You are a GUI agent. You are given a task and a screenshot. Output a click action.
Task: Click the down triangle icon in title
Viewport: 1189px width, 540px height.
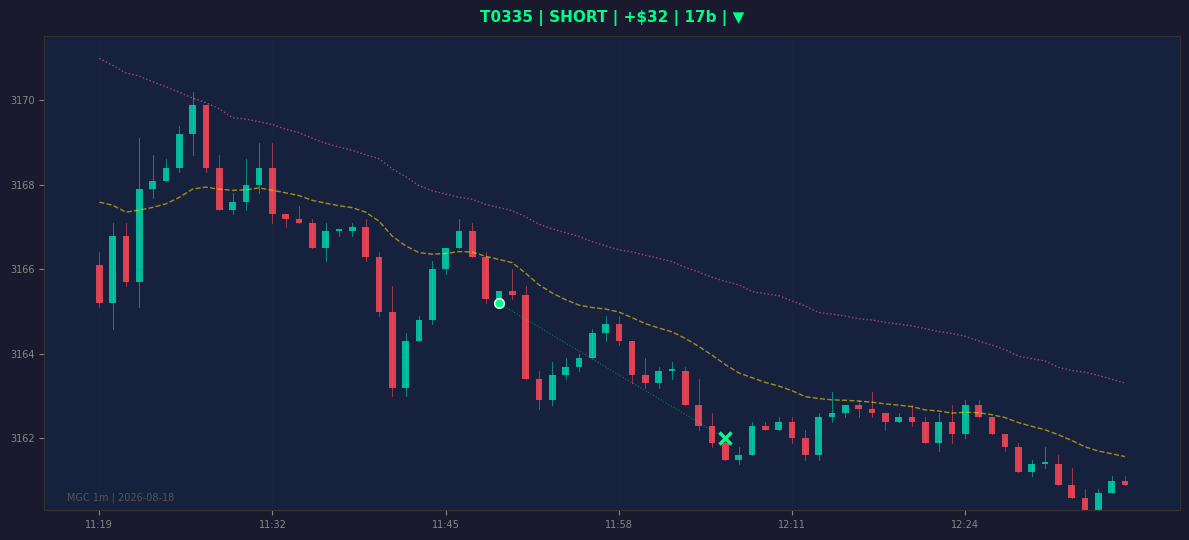click(739, 17)
